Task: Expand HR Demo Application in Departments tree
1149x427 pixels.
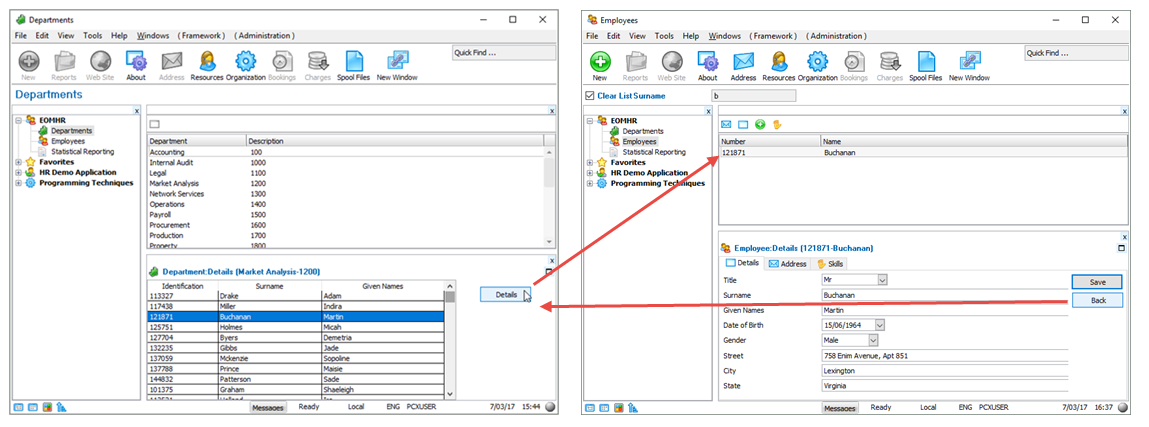Action: [19, 173]
